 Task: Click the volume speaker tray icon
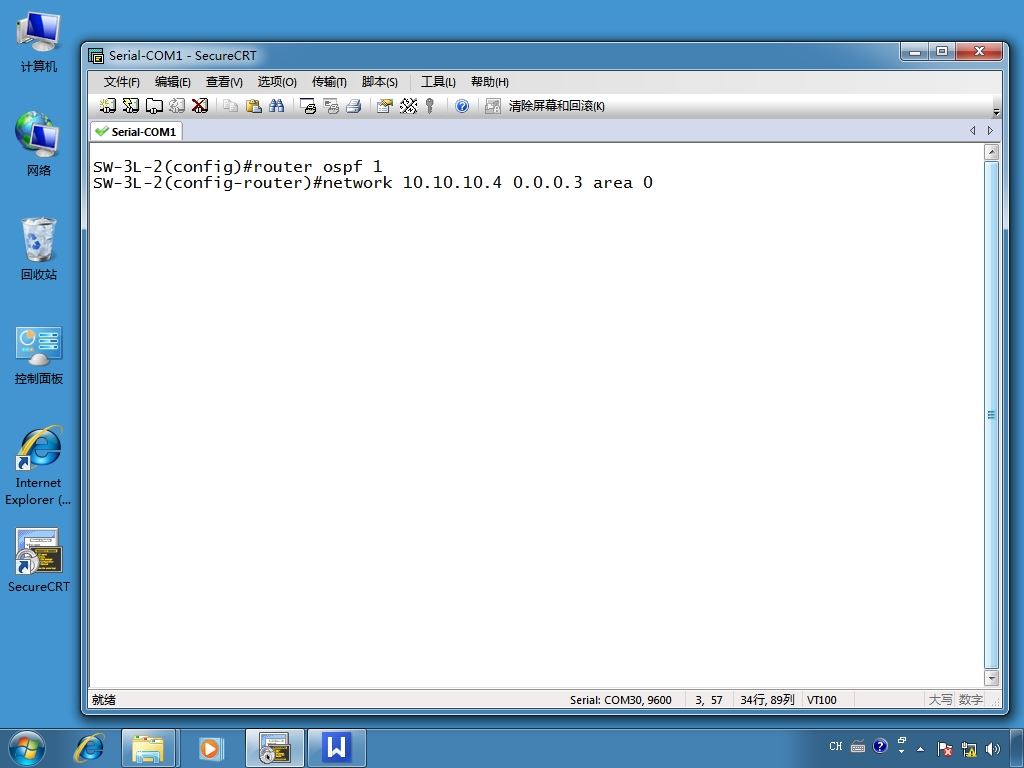click(993, 749)
